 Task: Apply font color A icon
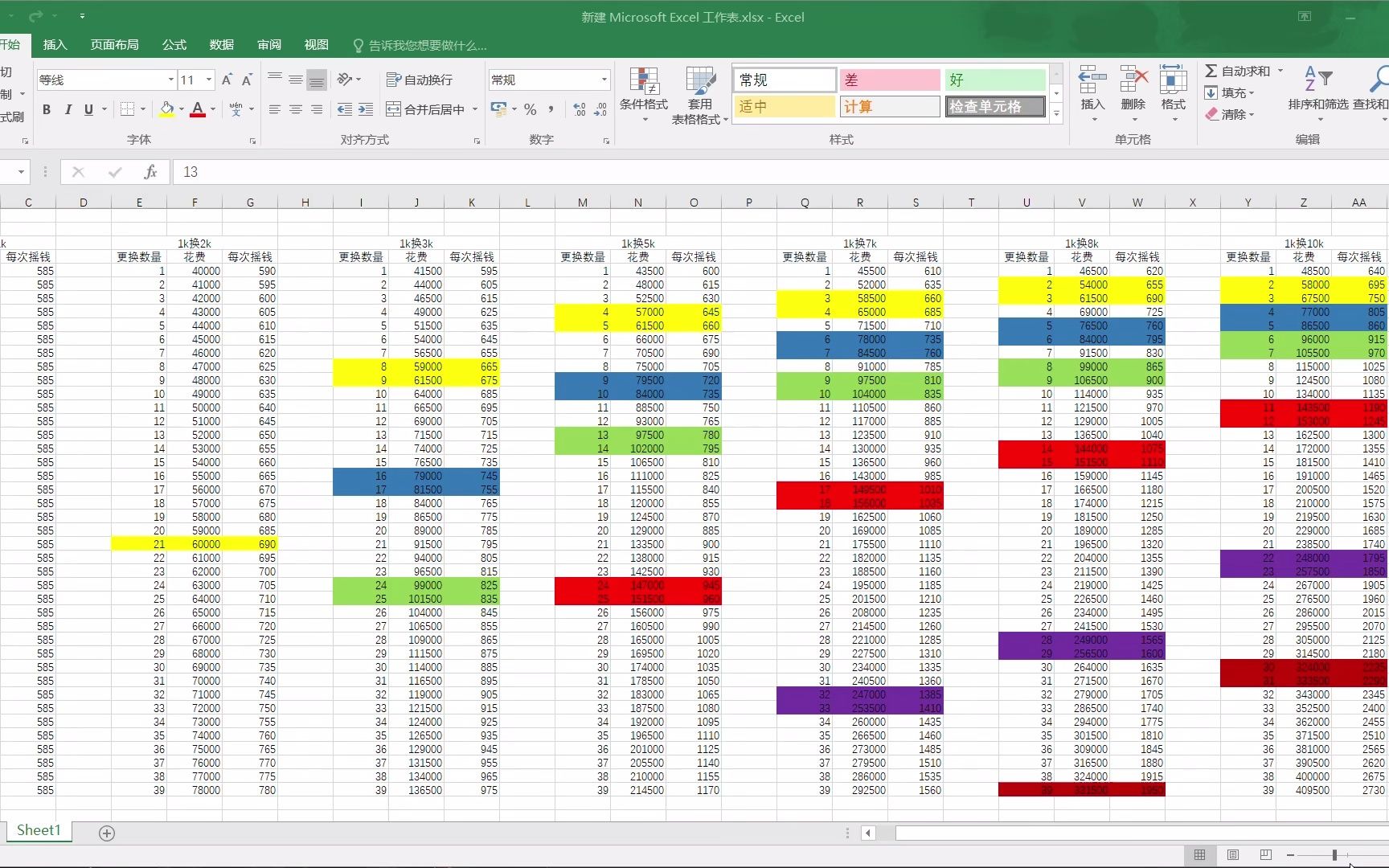coord(197,109)
